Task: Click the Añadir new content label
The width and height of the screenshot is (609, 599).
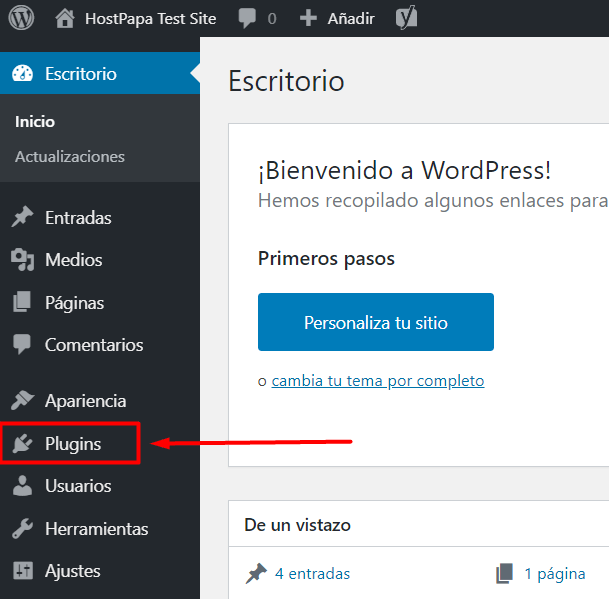Action: pyautogui.click(x=351, y=18)
